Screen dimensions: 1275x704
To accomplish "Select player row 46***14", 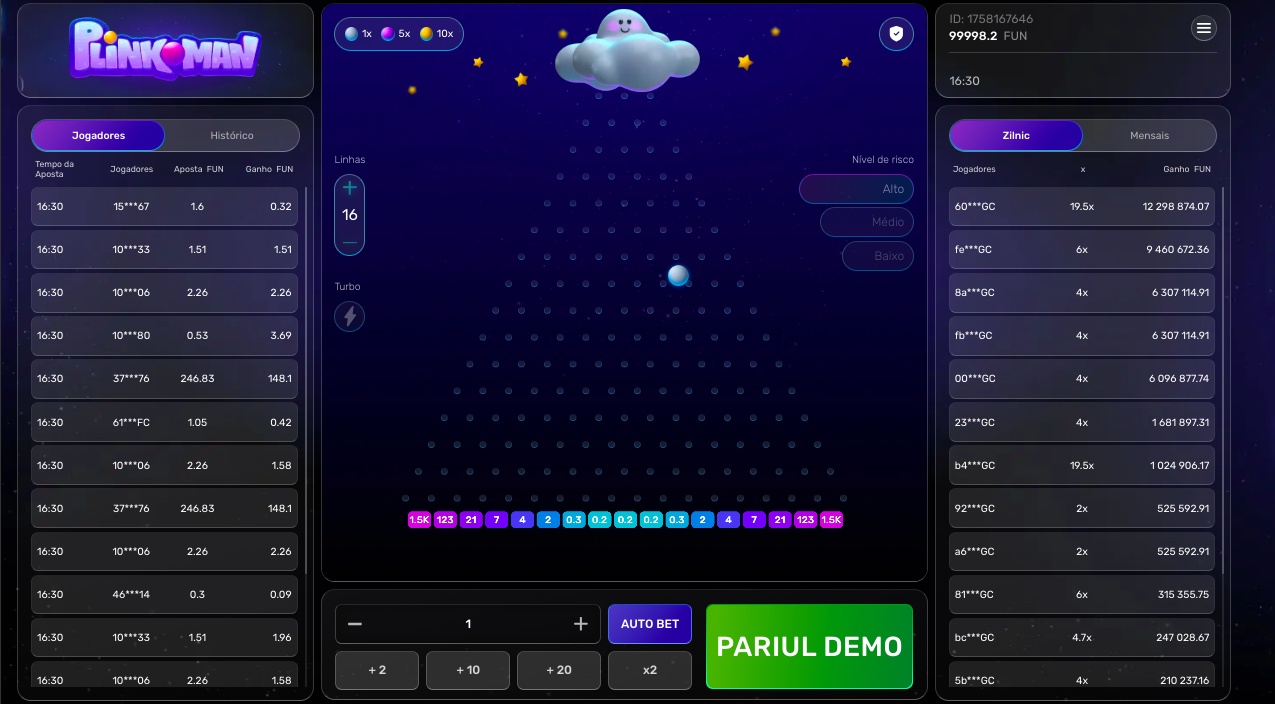I will (x=165, y=594).
